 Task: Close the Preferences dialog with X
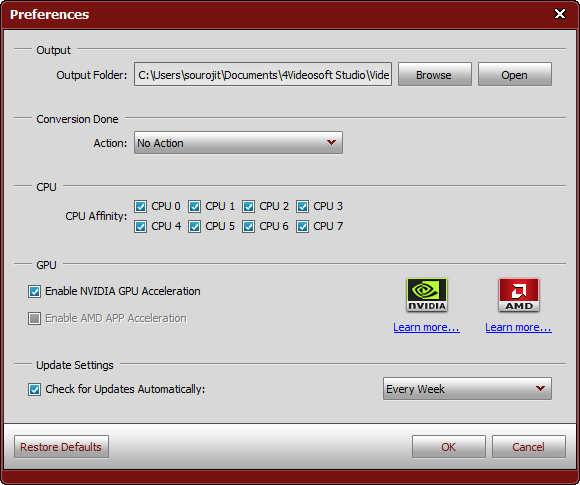(x=560, y=14)
